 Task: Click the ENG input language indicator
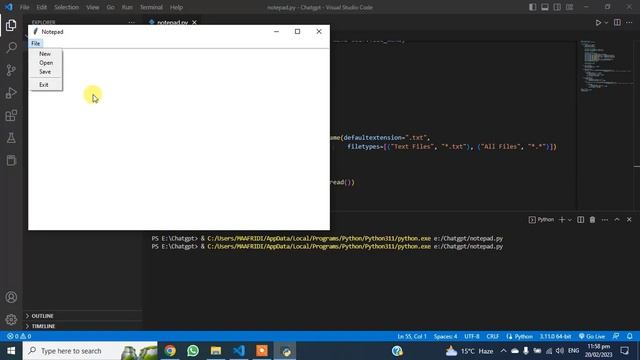pyautogui.click(x=573, y=351)
